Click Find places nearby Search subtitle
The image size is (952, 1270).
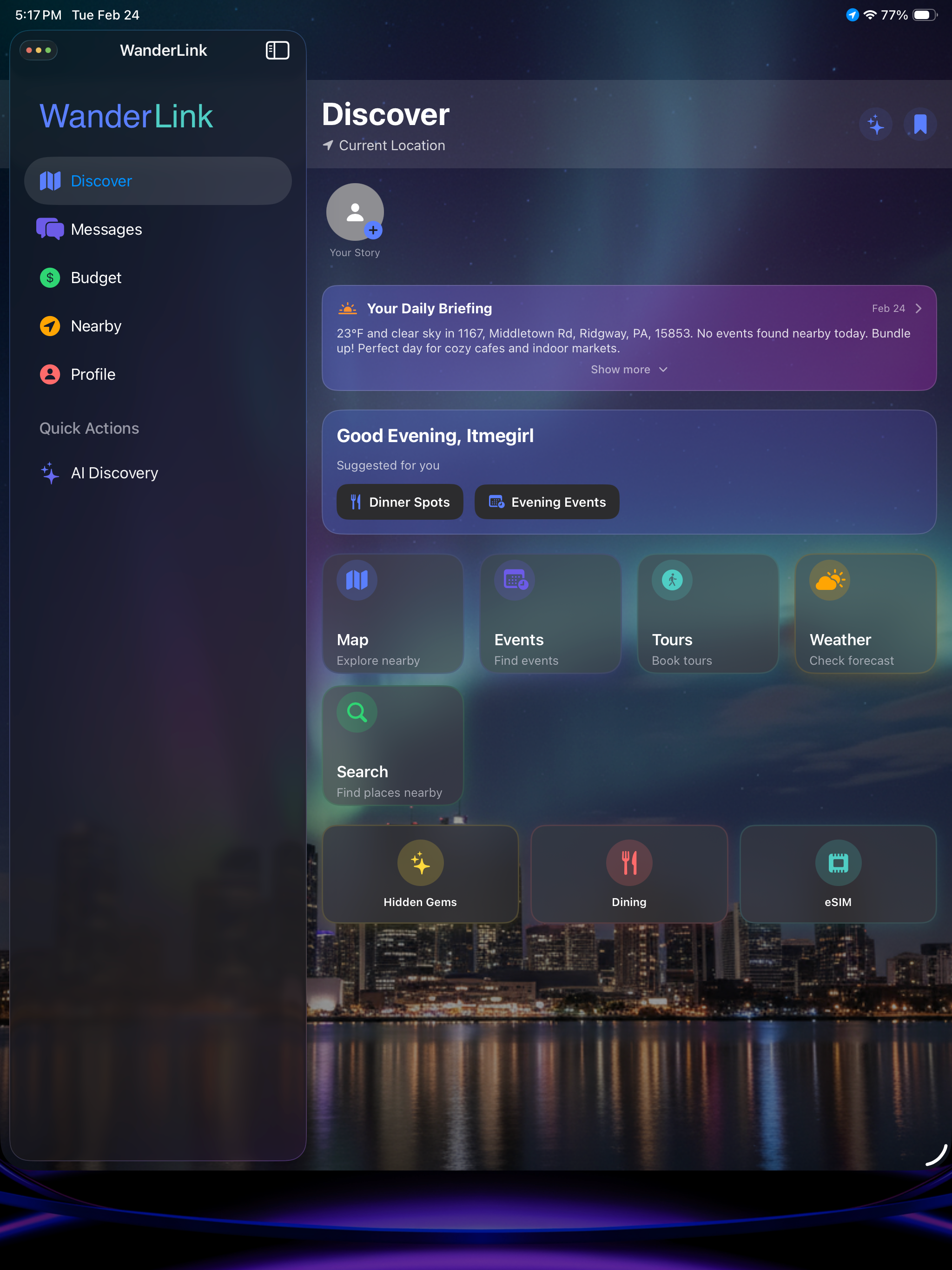click(x=389, y=792)
